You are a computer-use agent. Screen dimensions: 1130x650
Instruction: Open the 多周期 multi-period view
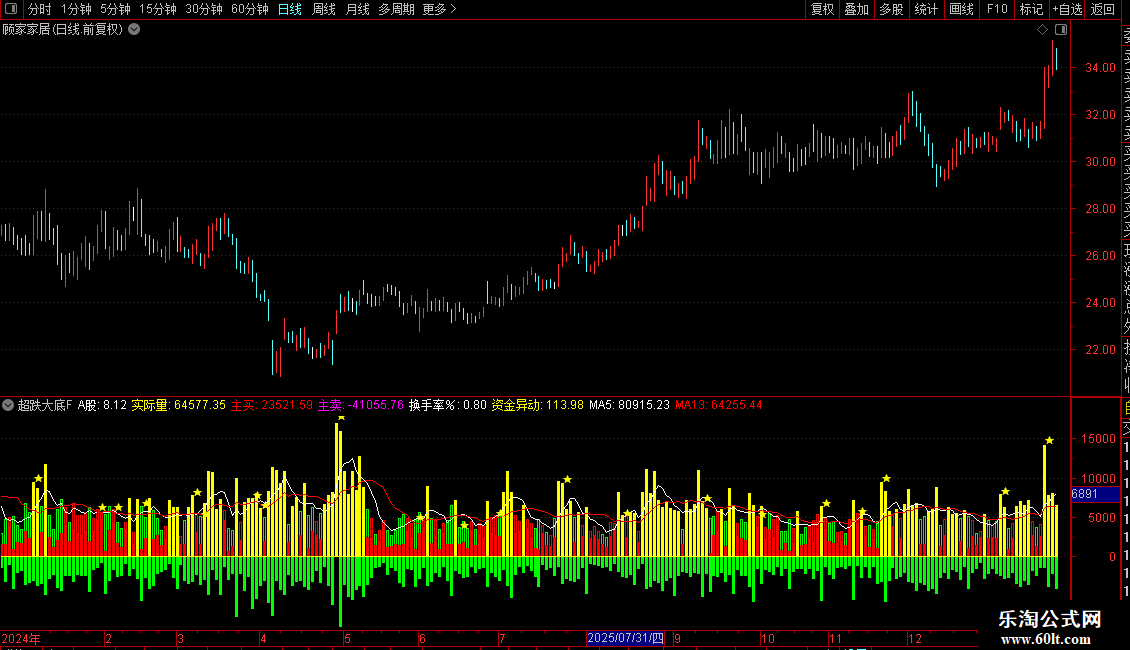[396, 9]
